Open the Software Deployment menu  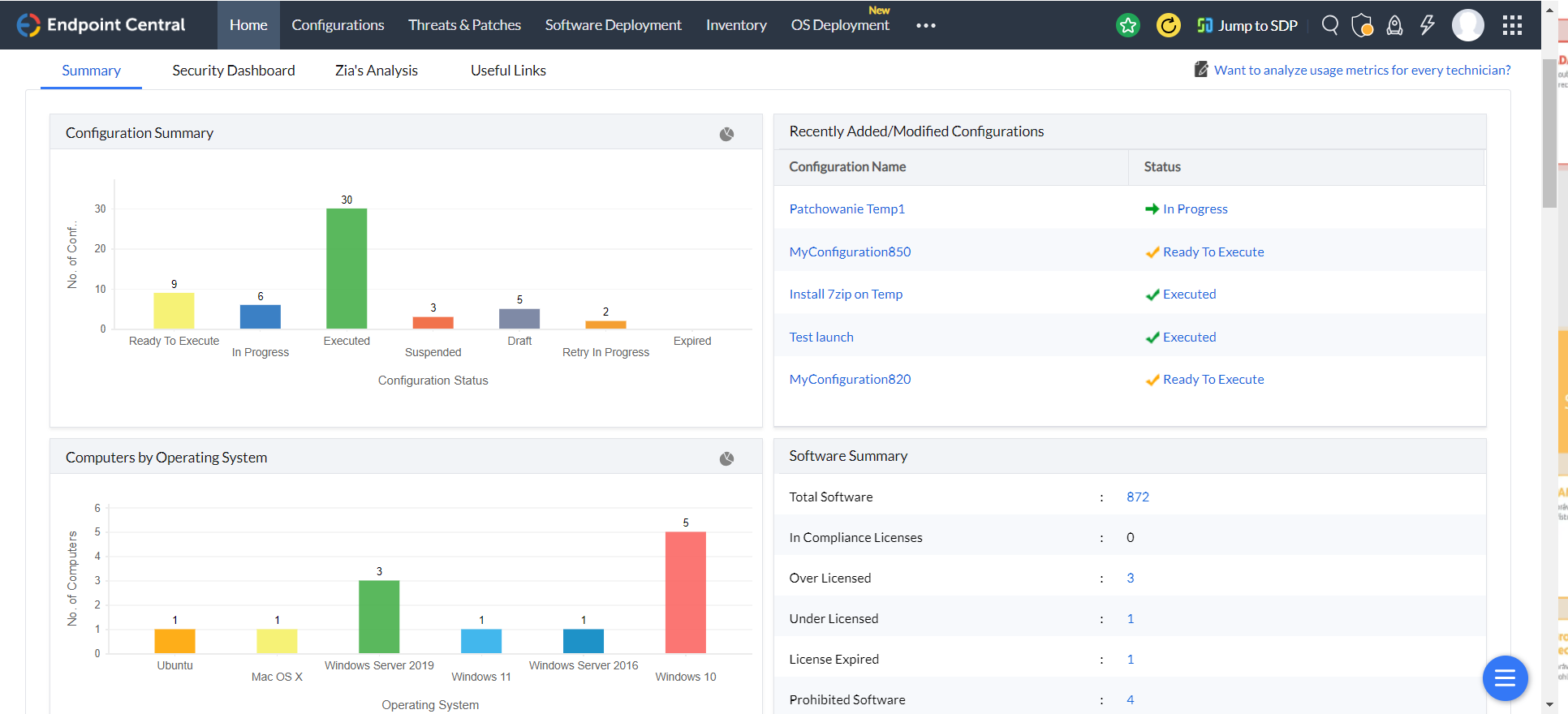click(x=613, y=25)
